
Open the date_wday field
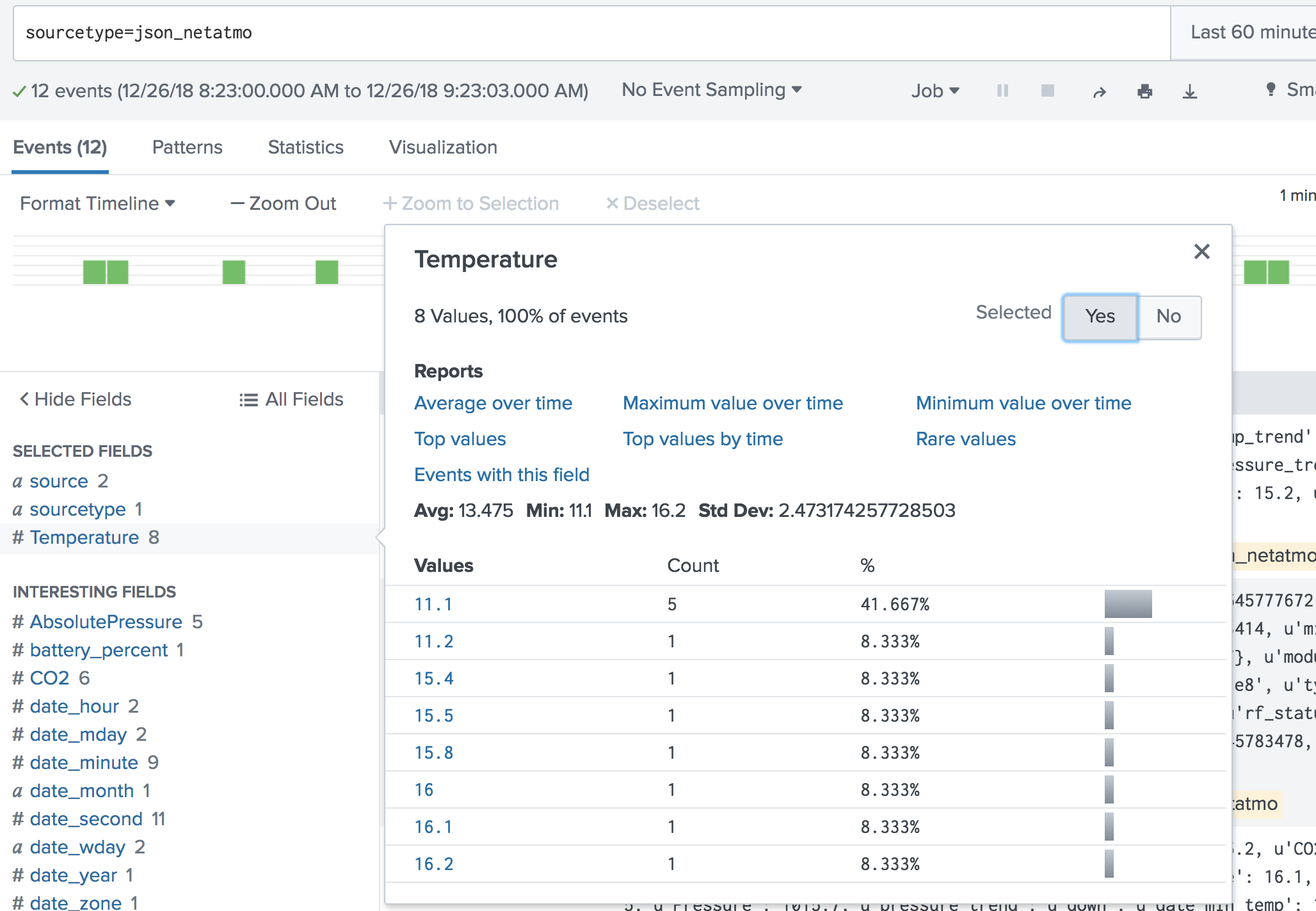77,847
